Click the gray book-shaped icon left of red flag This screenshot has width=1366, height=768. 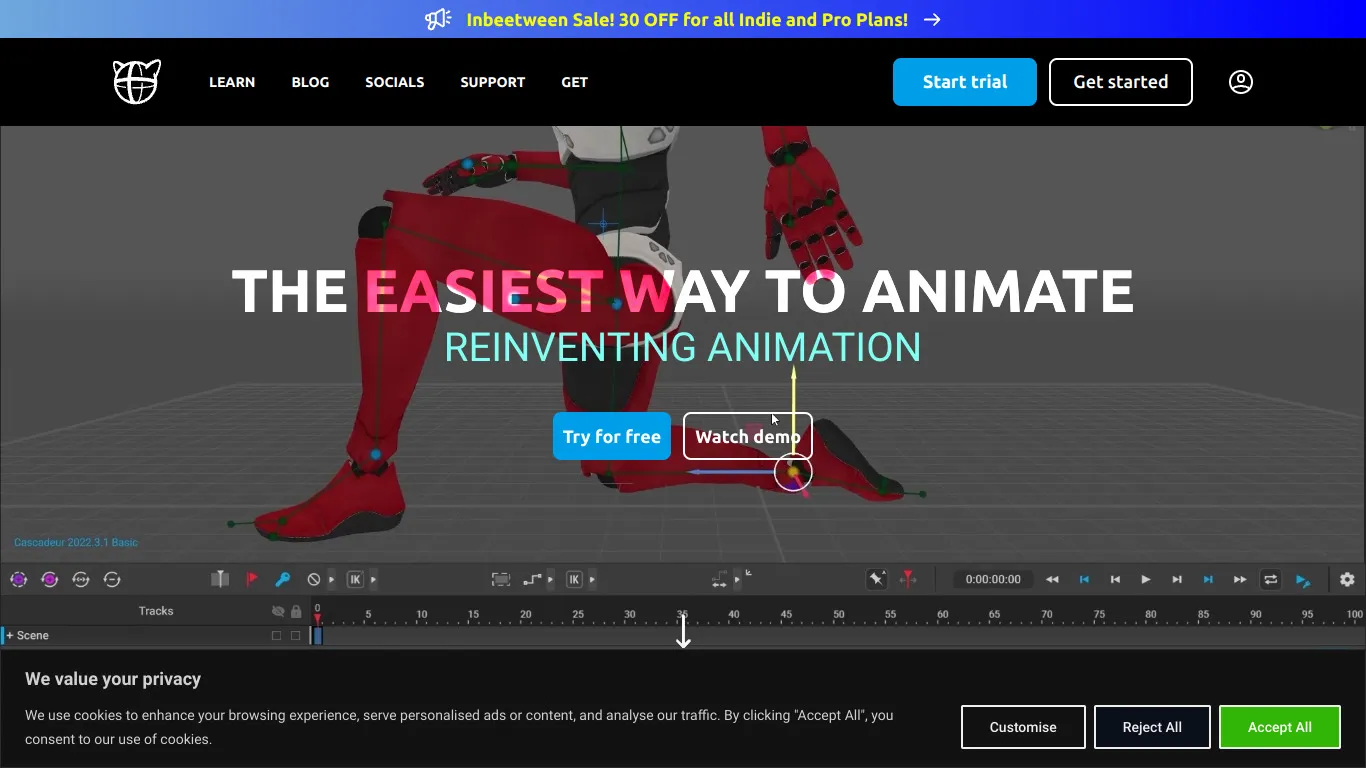220,579
